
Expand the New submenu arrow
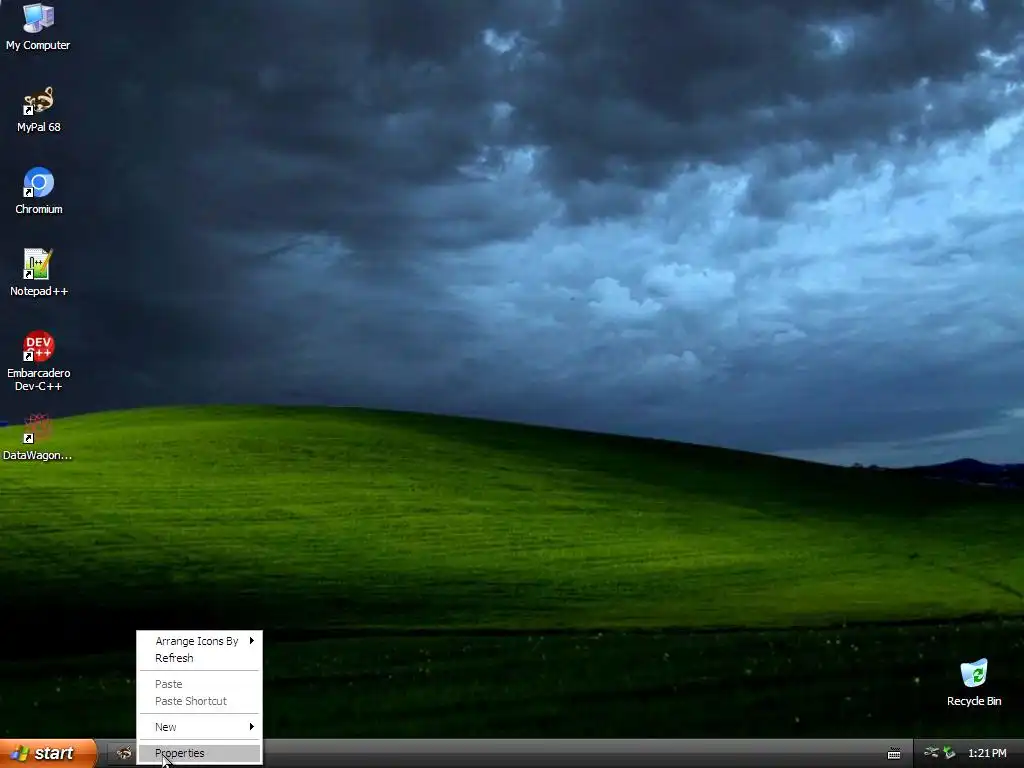point(251,727)
